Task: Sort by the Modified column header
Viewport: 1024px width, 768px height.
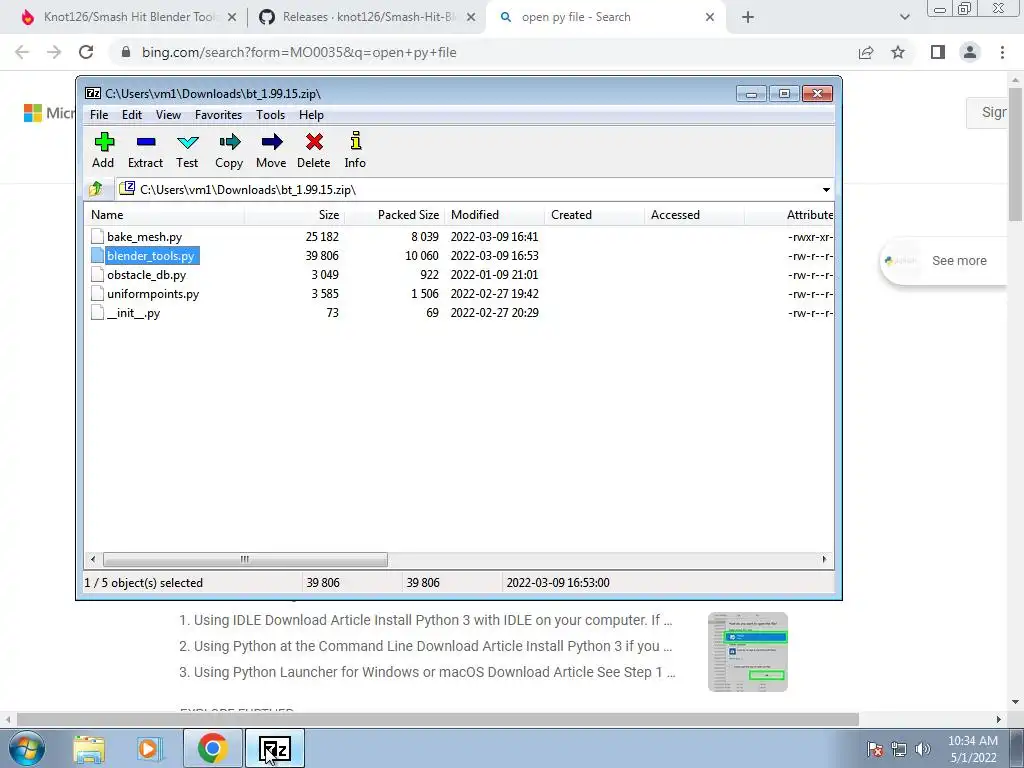Action: click(494, 215)
